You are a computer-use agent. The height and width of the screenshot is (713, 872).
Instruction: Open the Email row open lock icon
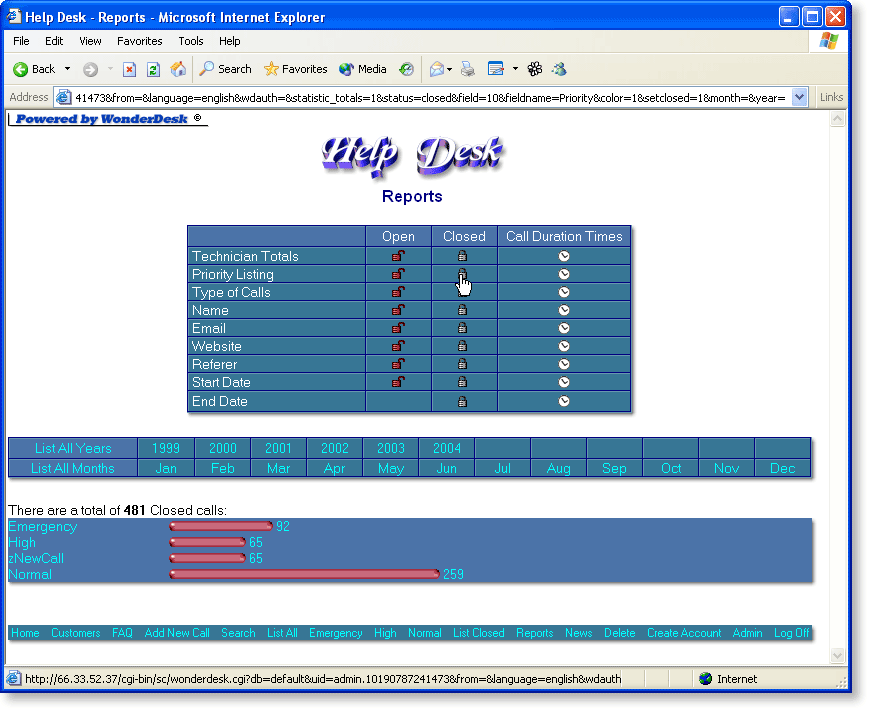point(398,328)
